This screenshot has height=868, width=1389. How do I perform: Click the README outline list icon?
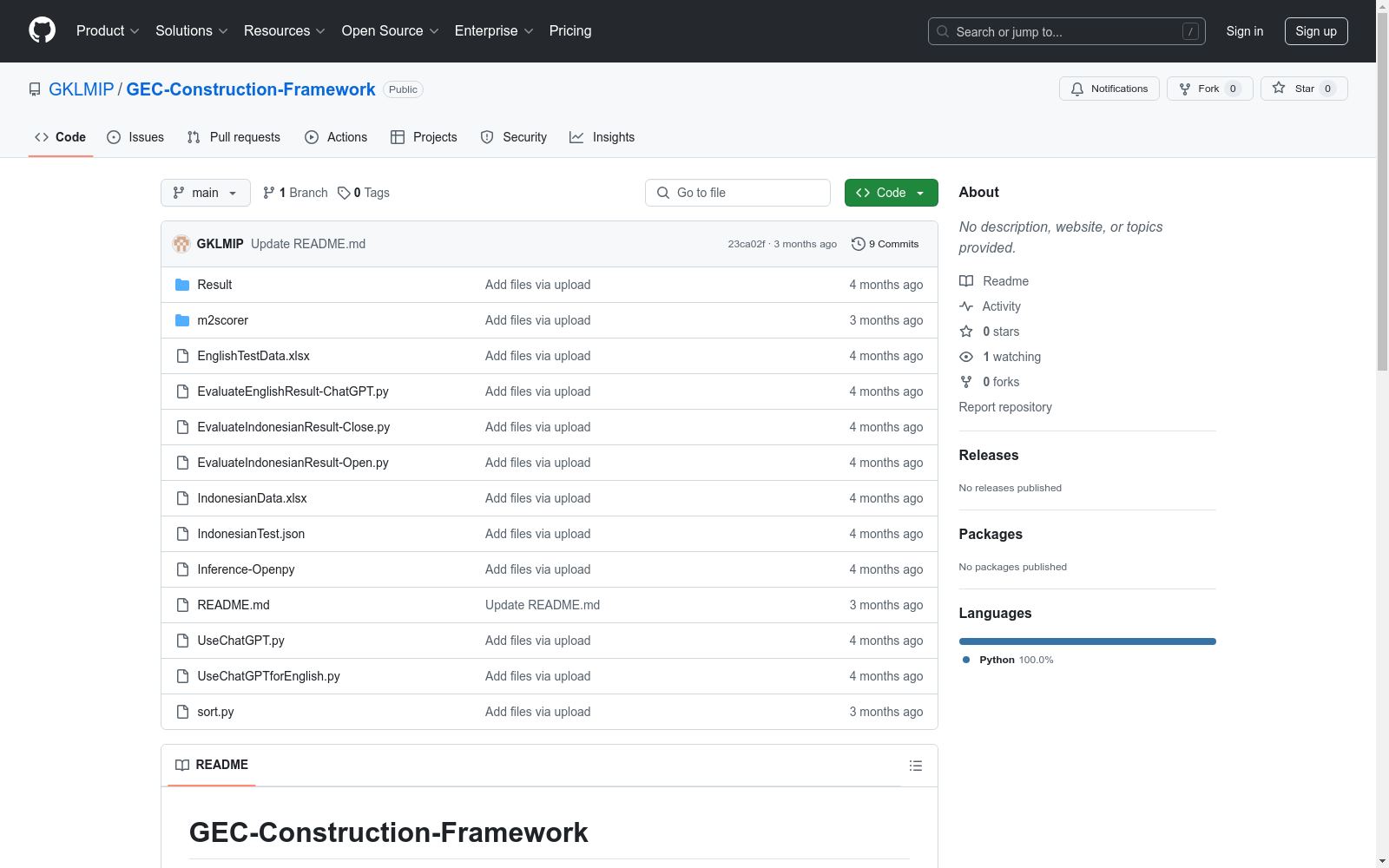pos(915,766)
